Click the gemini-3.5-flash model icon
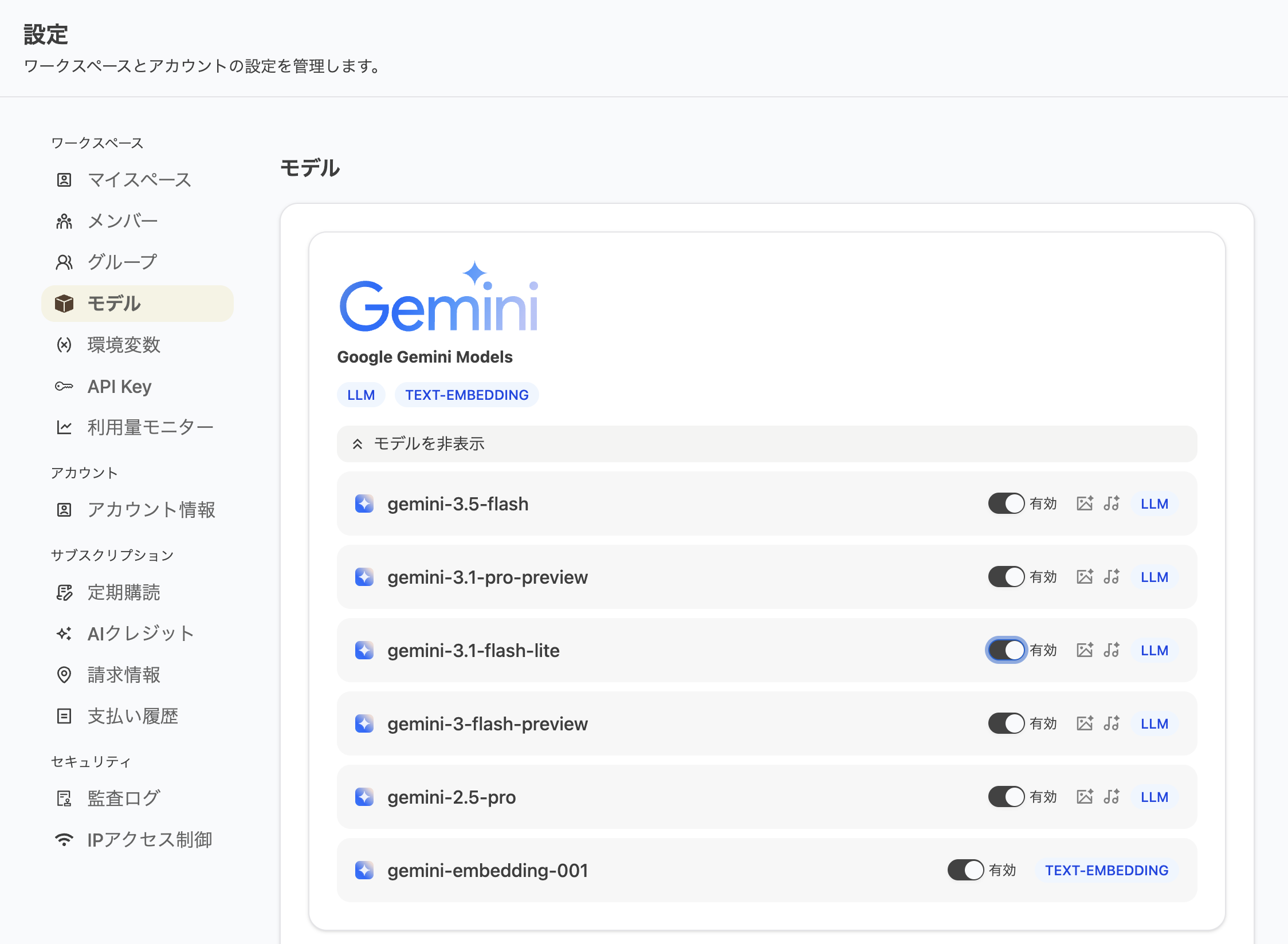This screenshot has width=1288, height=944. tap(364, 504)
